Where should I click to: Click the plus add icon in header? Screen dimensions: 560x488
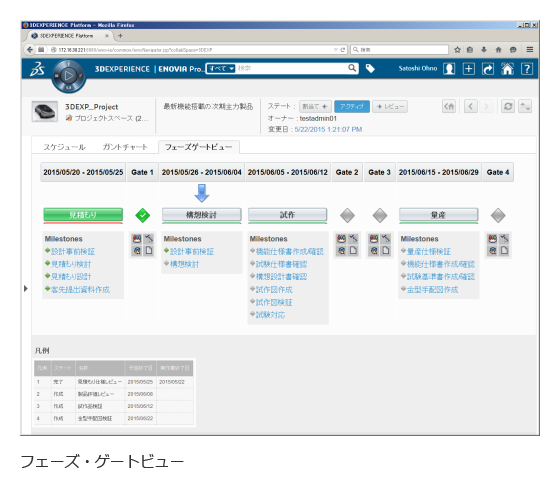469,68
